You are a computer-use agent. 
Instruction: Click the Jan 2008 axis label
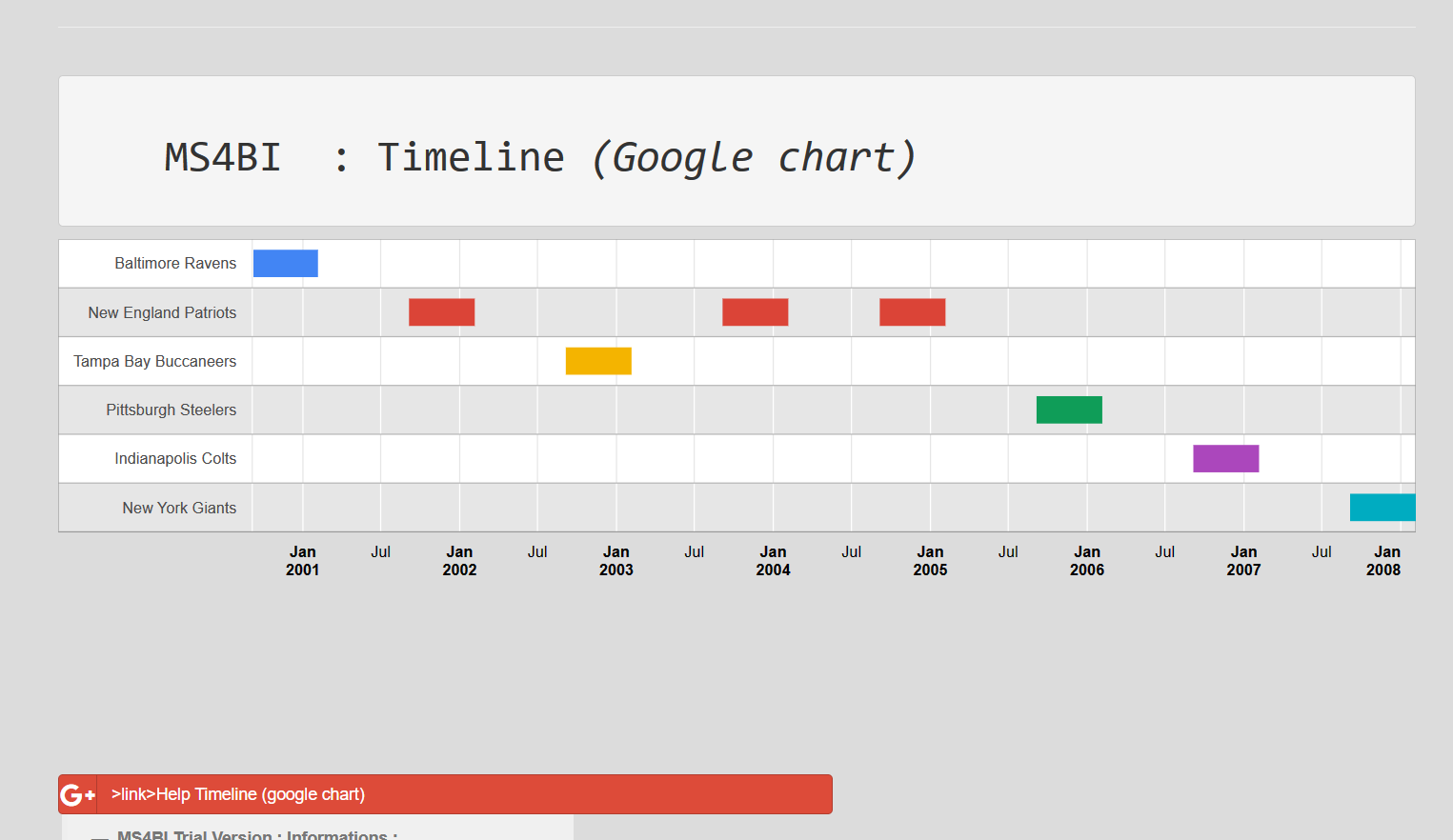tap(1384, 561)
